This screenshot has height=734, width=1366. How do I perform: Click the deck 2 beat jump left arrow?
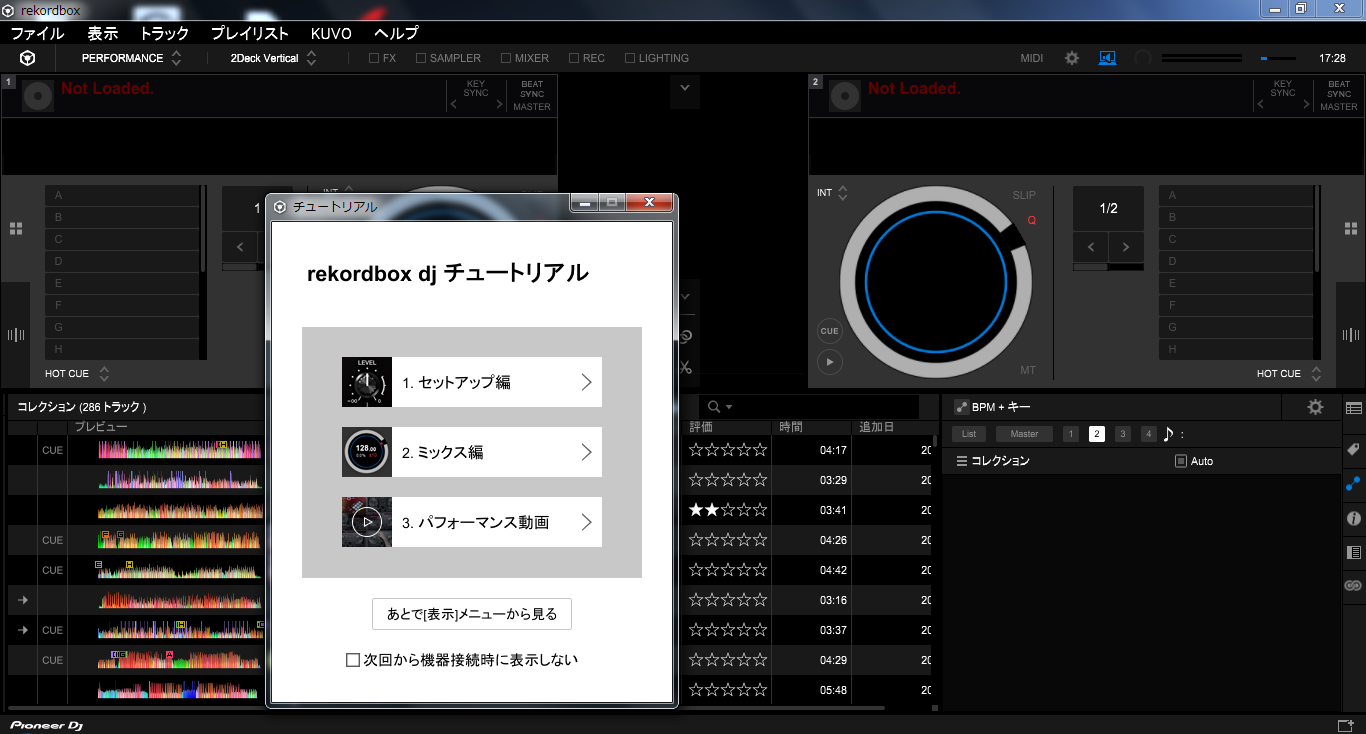(1091, 246)
